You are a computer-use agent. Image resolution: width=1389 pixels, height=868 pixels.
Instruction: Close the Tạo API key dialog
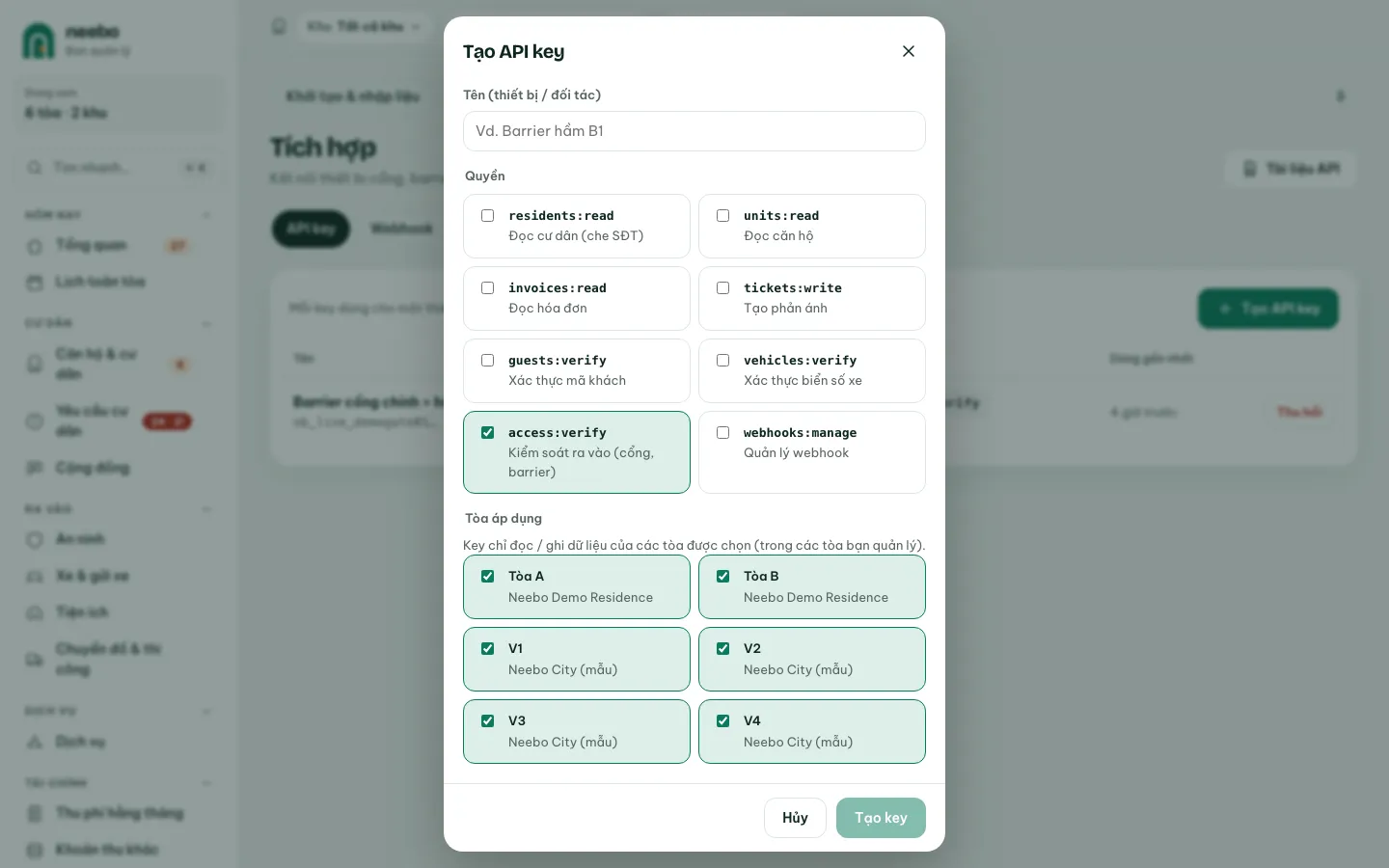point(908,51)
